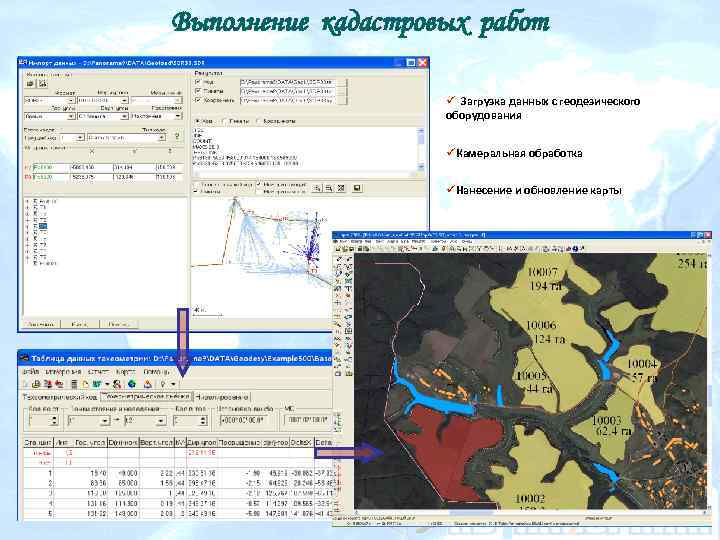Switch to the Тахеометрический ход tab

point(60,396)
